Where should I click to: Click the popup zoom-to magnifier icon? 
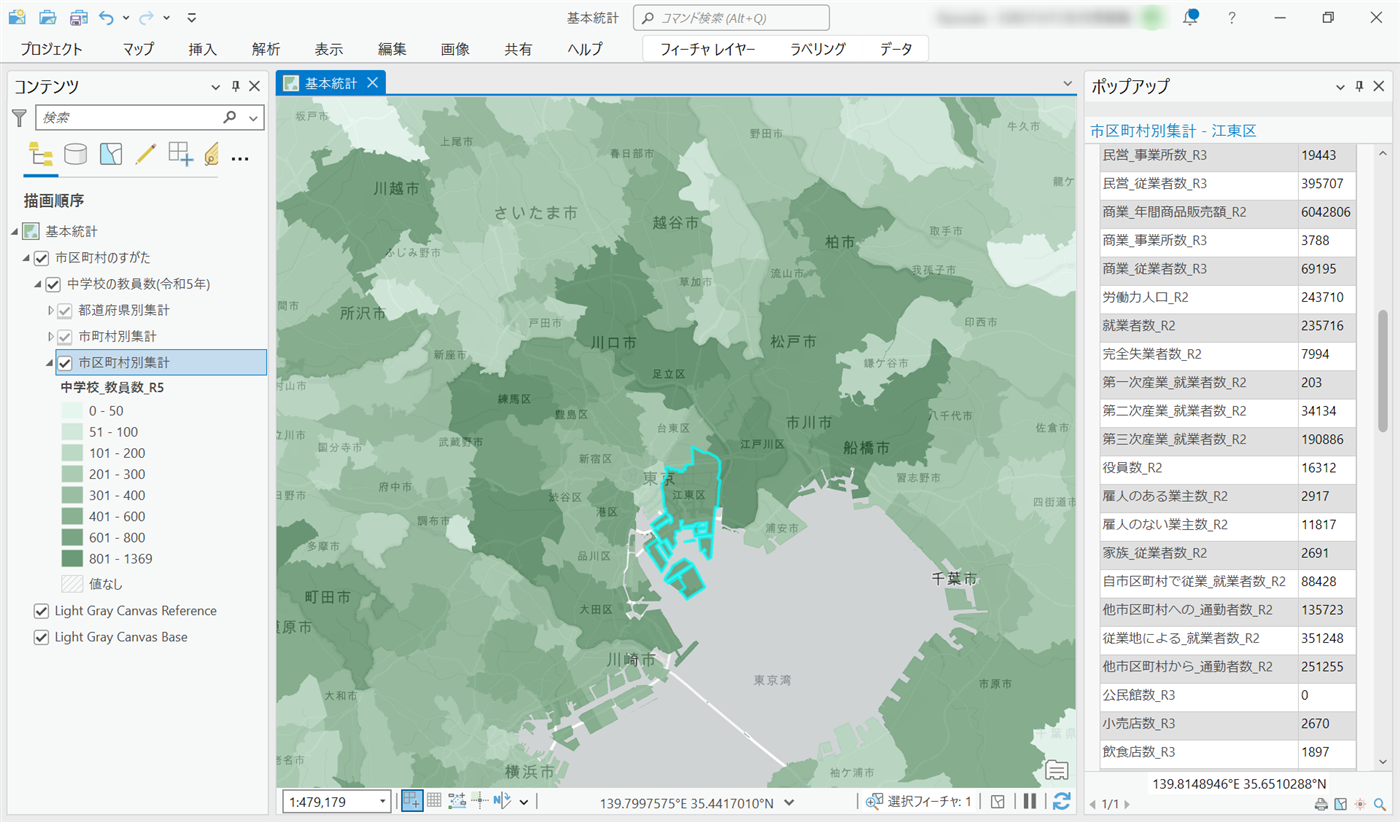pos(1380,804)
